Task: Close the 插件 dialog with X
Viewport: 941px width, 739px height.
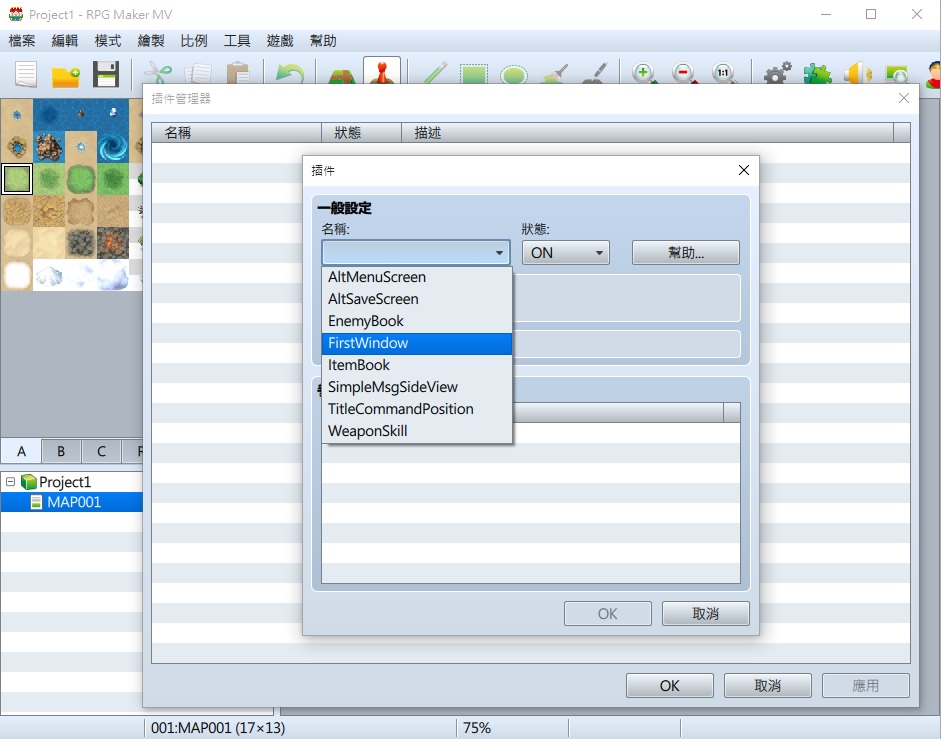Action: click(744, 170)
